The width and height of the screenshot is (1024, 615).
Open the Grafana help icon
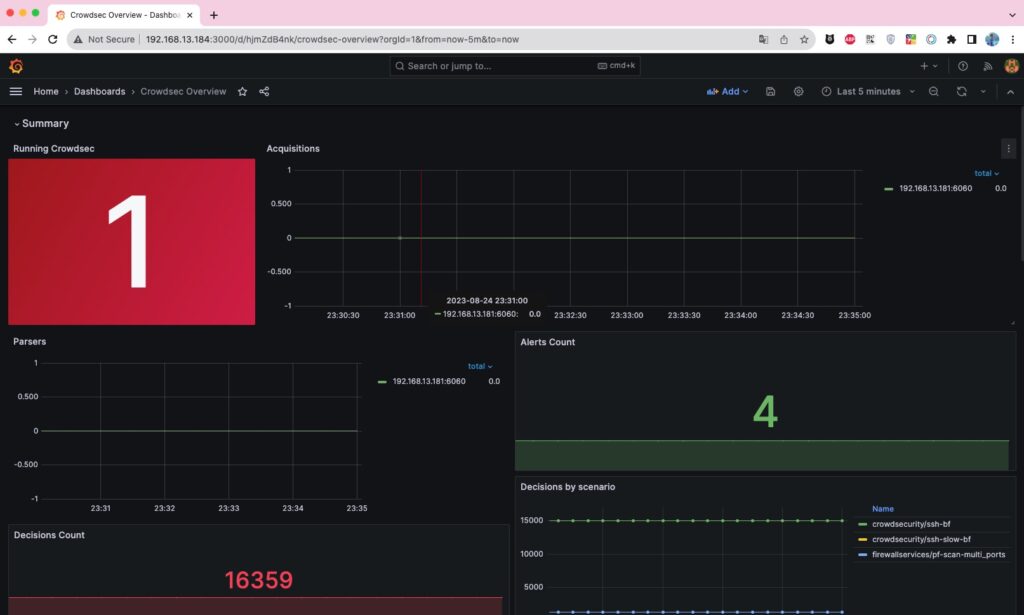pos(963,66)
